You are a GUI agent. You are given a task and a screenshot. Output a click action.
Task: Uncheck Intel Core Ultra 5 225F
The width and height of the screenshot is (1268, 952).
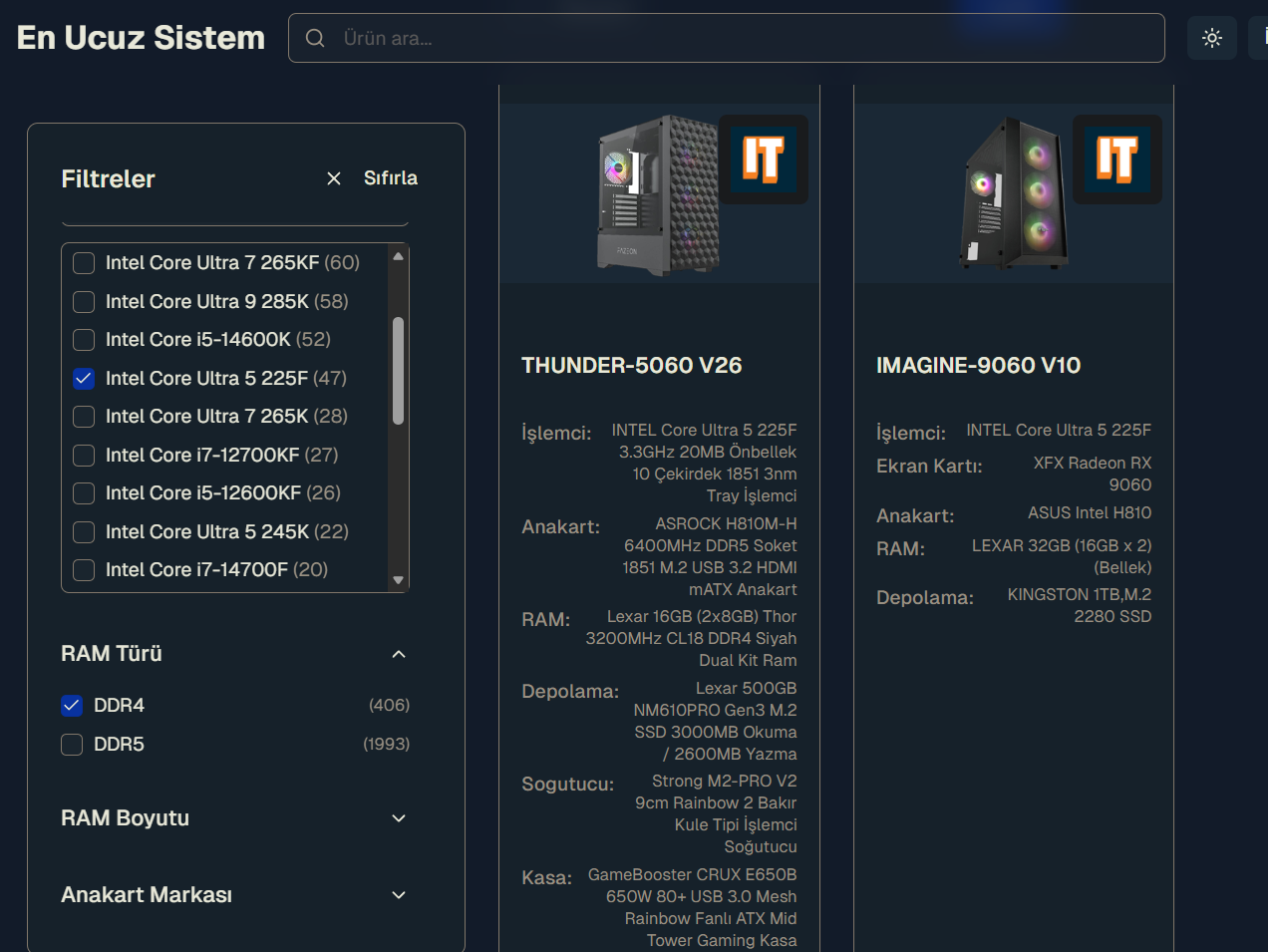[x=84, y=379]
